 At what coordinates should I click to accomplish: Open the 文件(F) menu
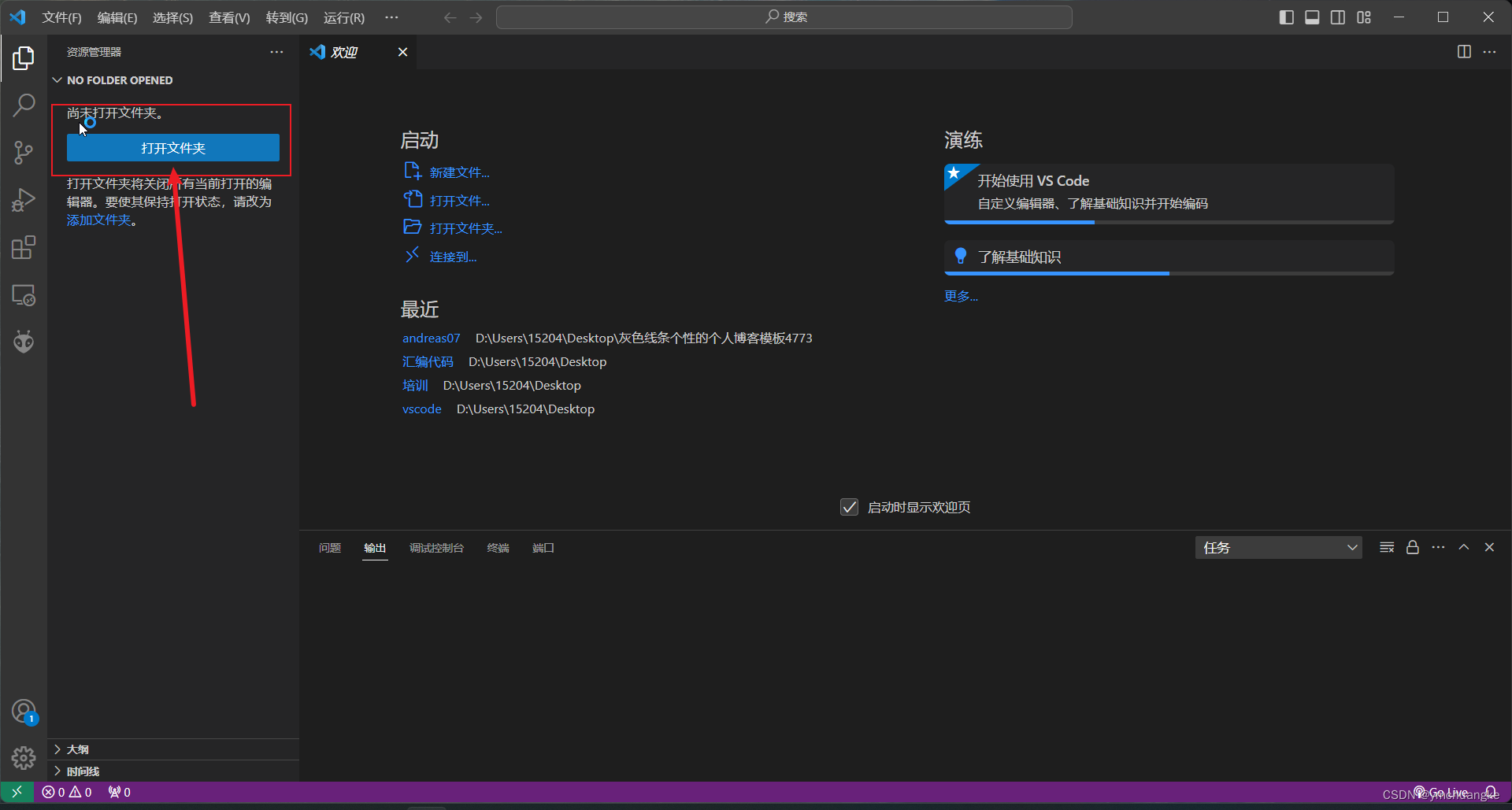tap(61, 17)
